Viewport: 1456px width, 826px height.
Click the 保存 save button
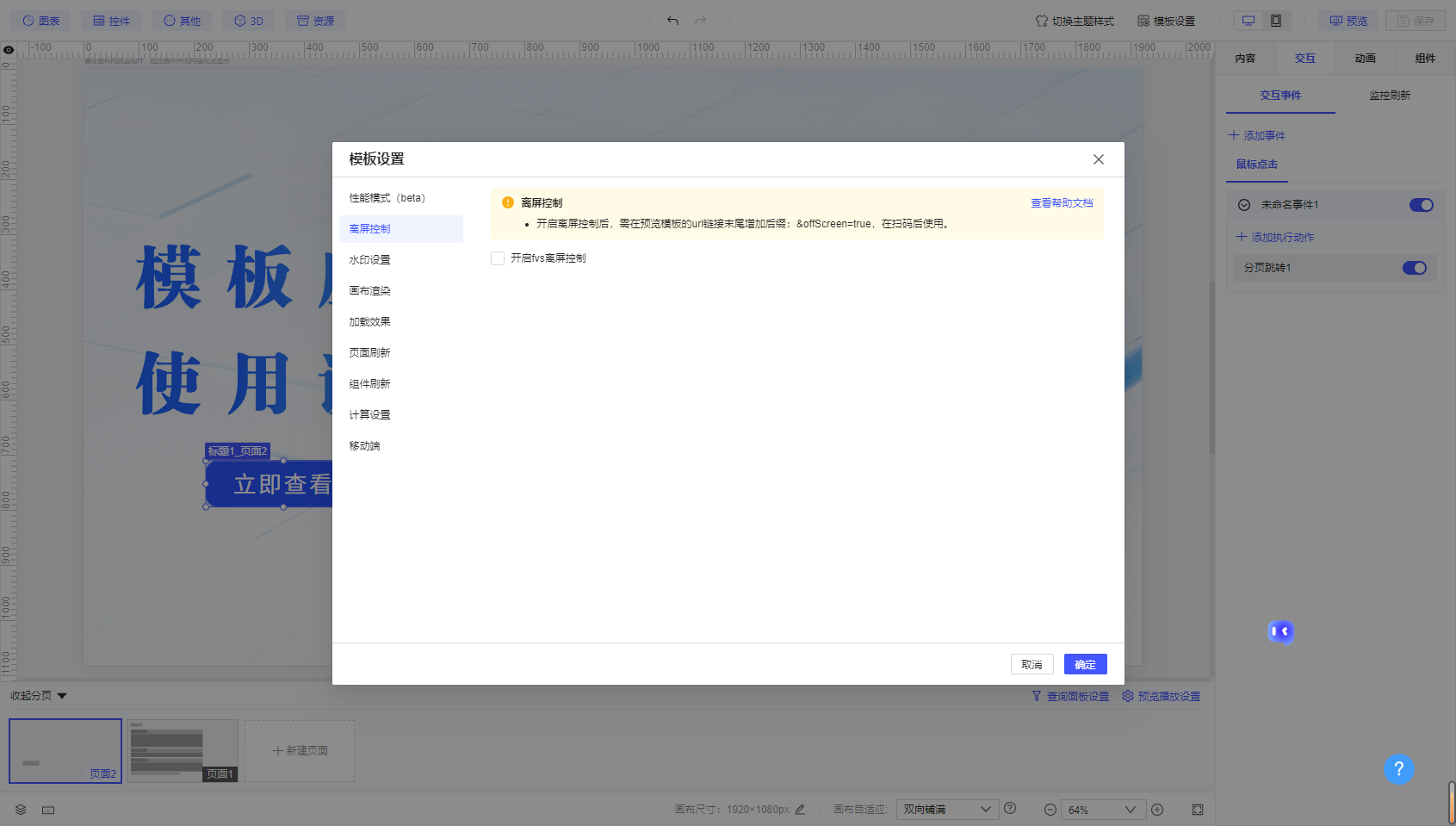pos(1416,21)
